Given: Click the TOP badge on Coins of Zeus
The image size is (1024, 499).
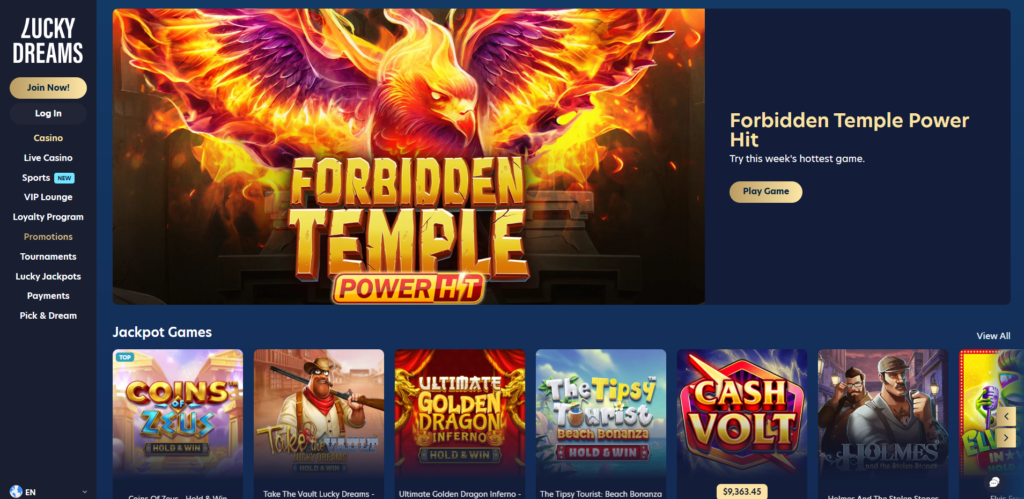Looking at the screenshot, I should coord(123,357).
